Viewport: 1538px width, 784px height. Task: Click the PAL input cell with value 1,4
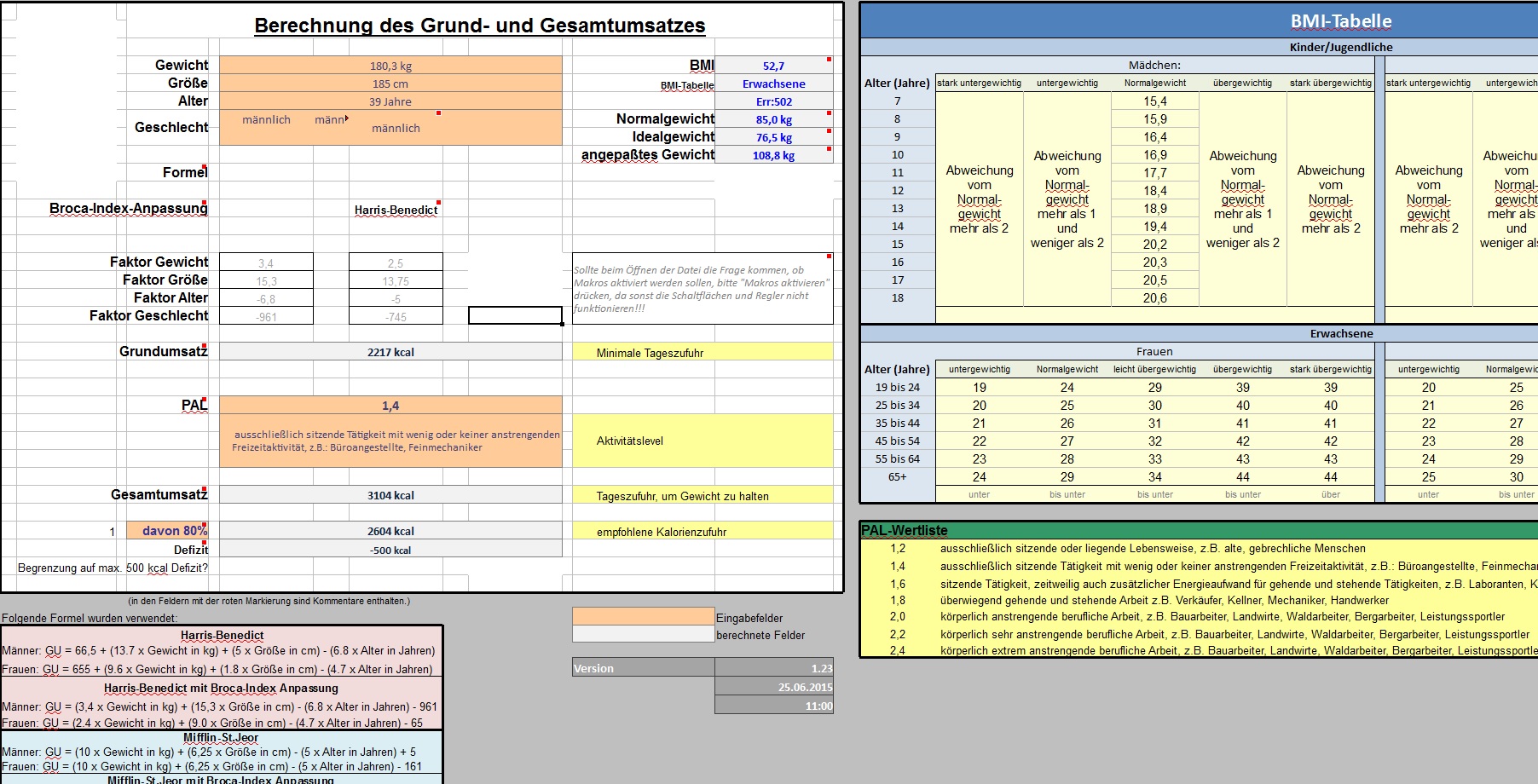coord(390,406)
